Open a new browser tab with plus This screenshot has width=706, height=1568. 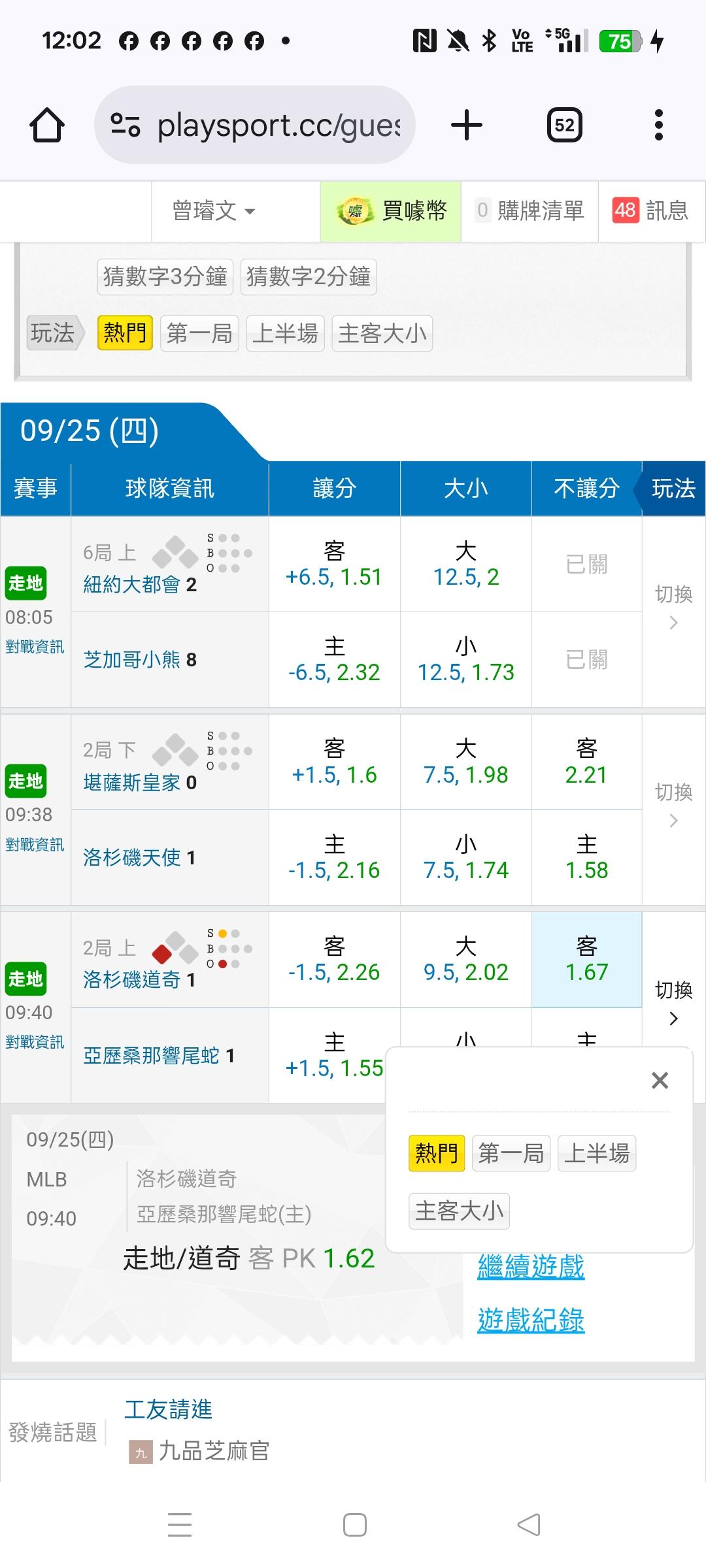click(x=467, y=125)
